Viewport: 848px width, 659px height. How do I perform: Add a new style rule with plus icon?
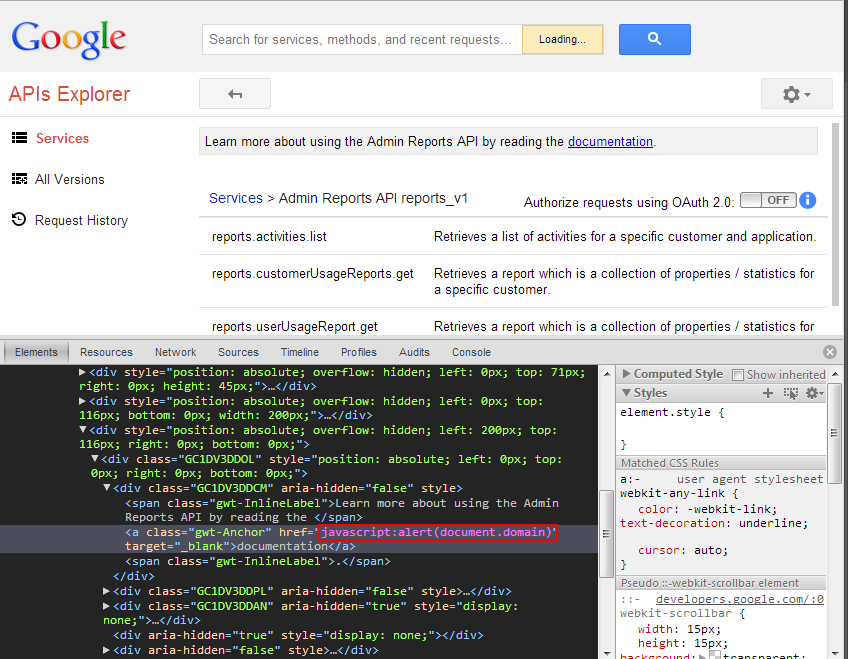767,393
